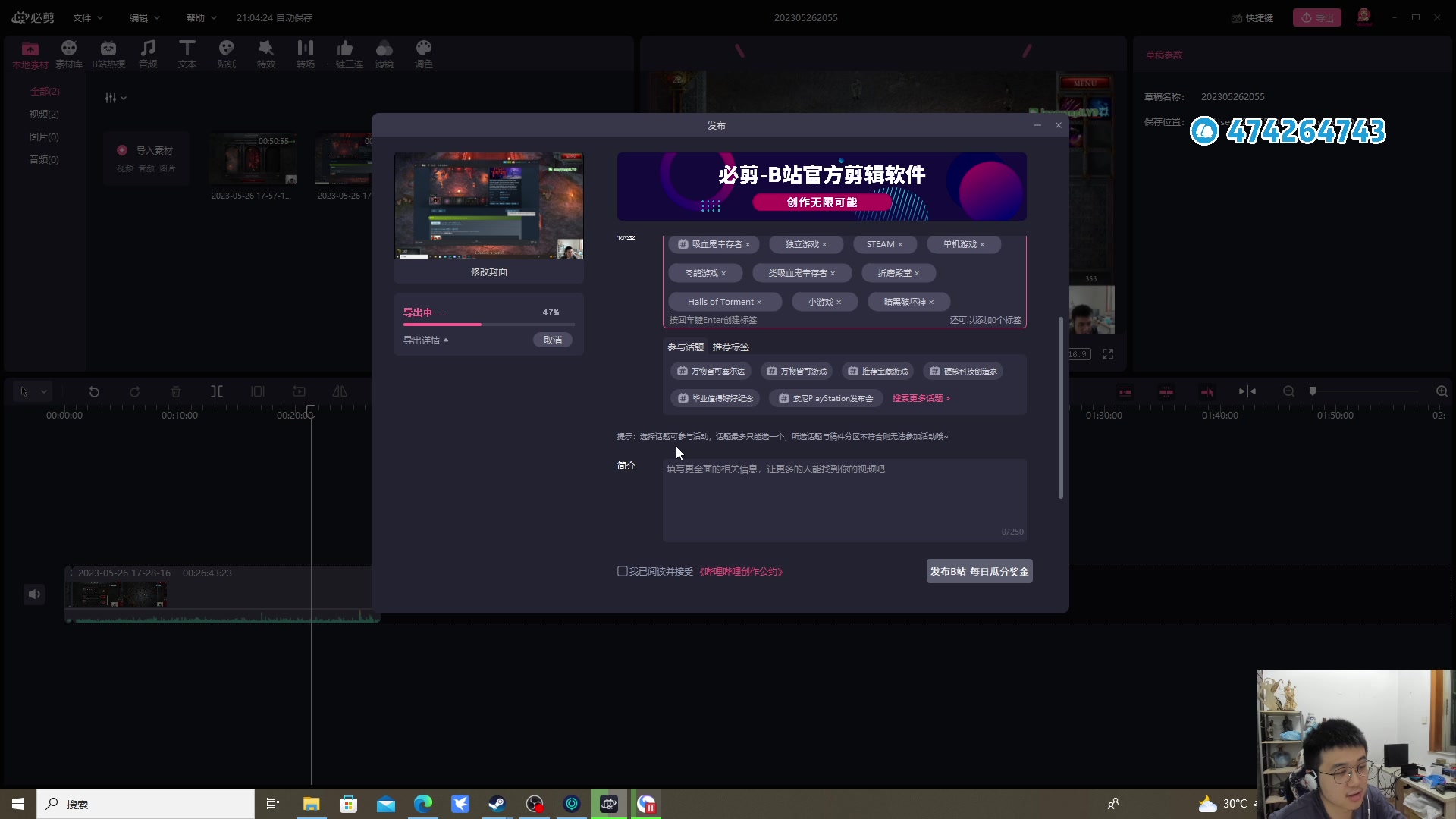Select the 索尼PlayStation发布会 topic

(x=826, y=398)
